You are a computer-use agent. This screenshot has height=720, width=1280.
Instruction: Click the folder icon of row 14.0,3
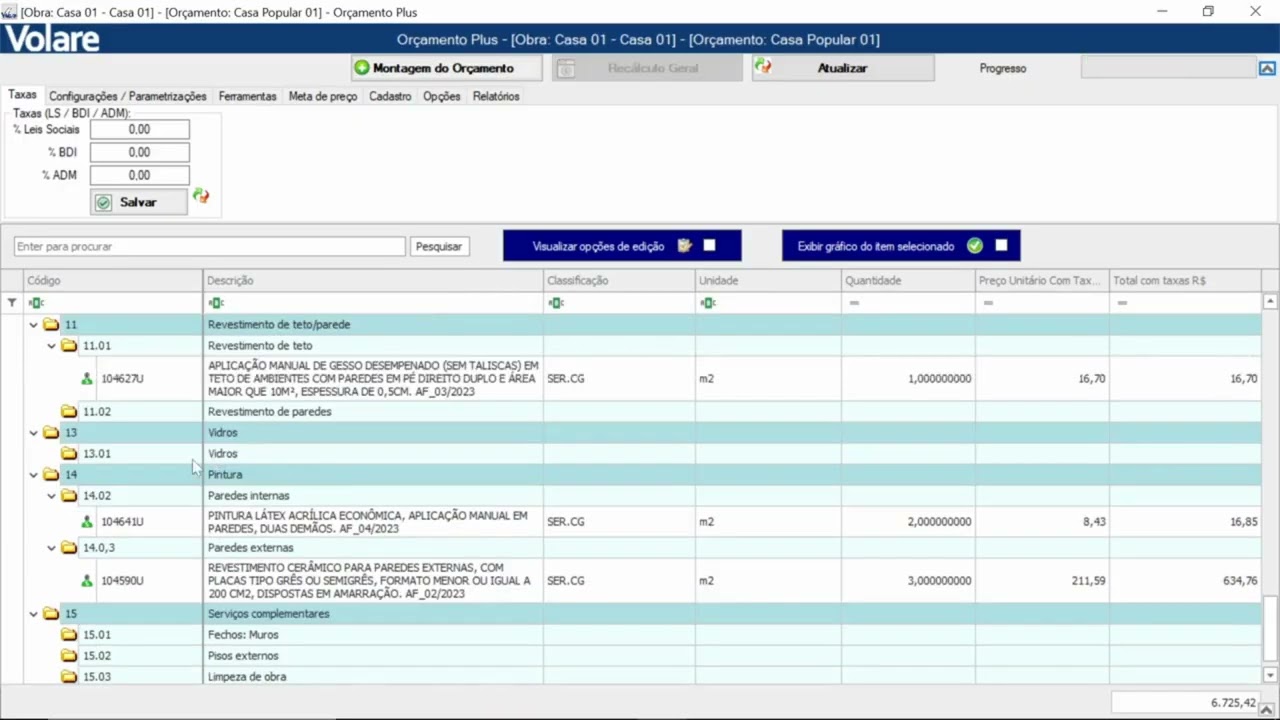69,547
